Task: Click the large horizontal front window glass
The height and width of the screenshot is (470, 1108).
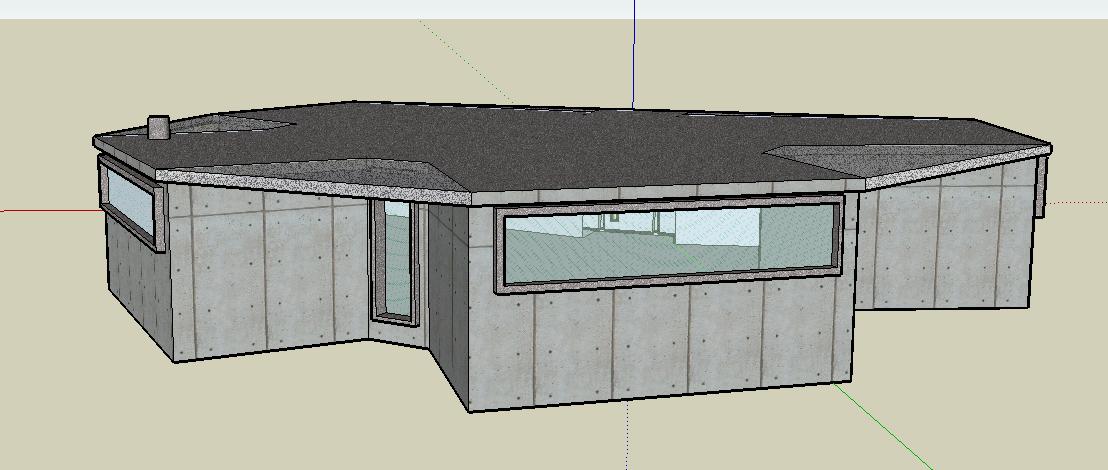Action: (x=670, y=244)
